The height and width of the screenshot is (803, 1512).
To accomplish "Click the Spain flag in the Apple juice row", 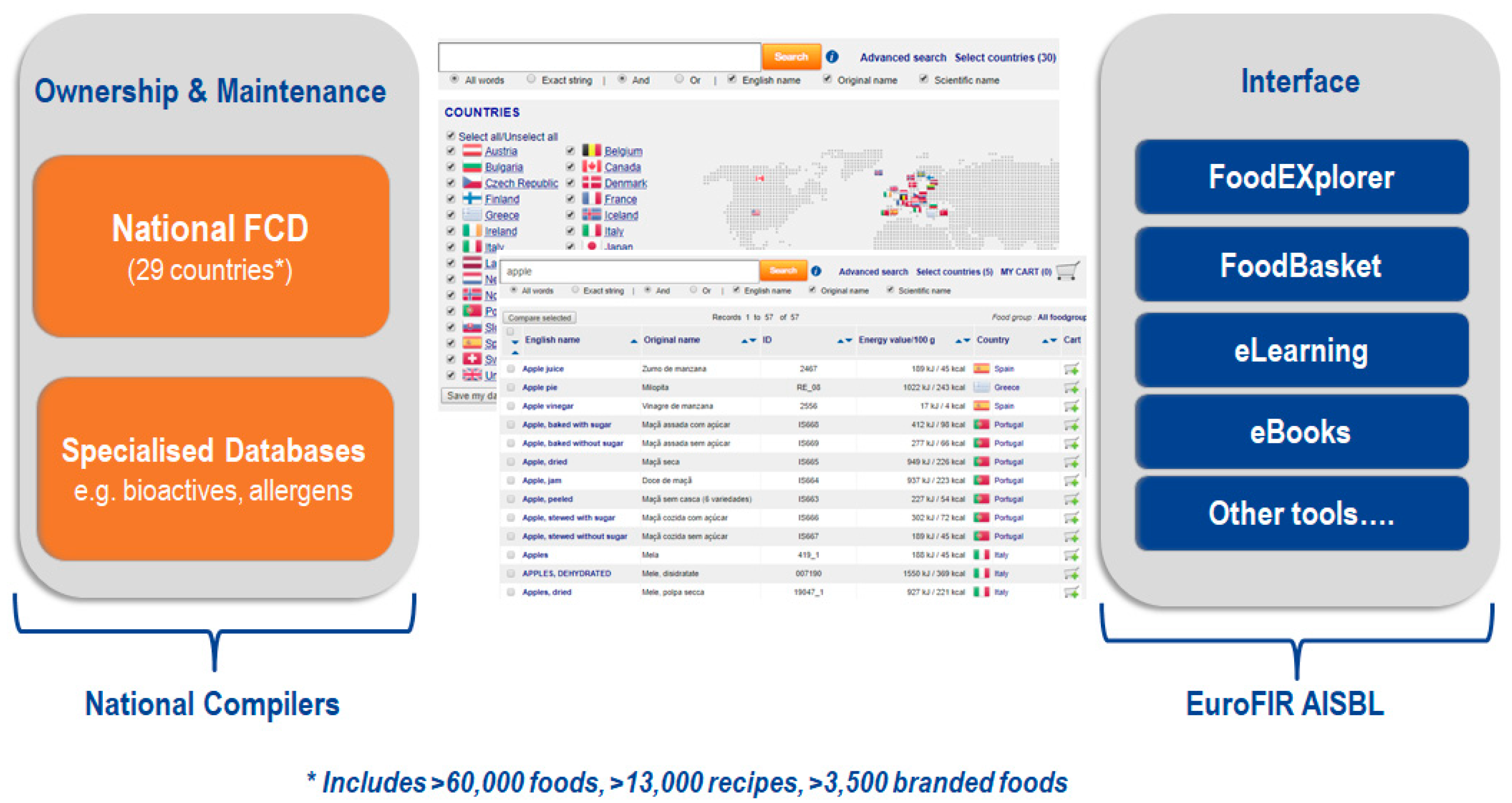I will click(x=982, y=369).
